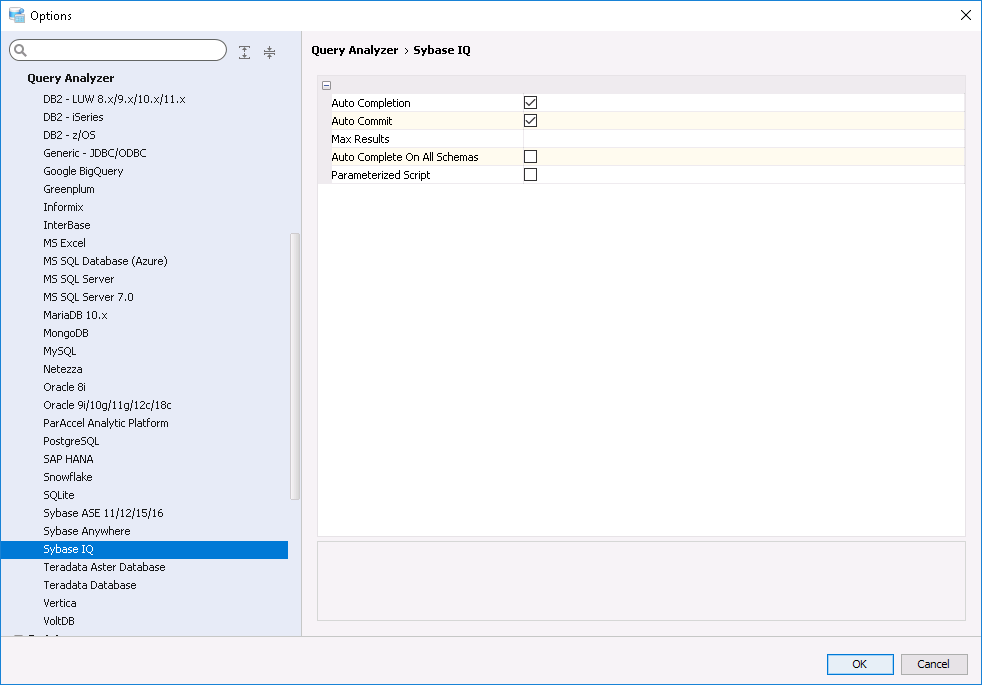Click the Options window app icon
Viewport: 982px width, 685px height.
click(x=16, y=15)
